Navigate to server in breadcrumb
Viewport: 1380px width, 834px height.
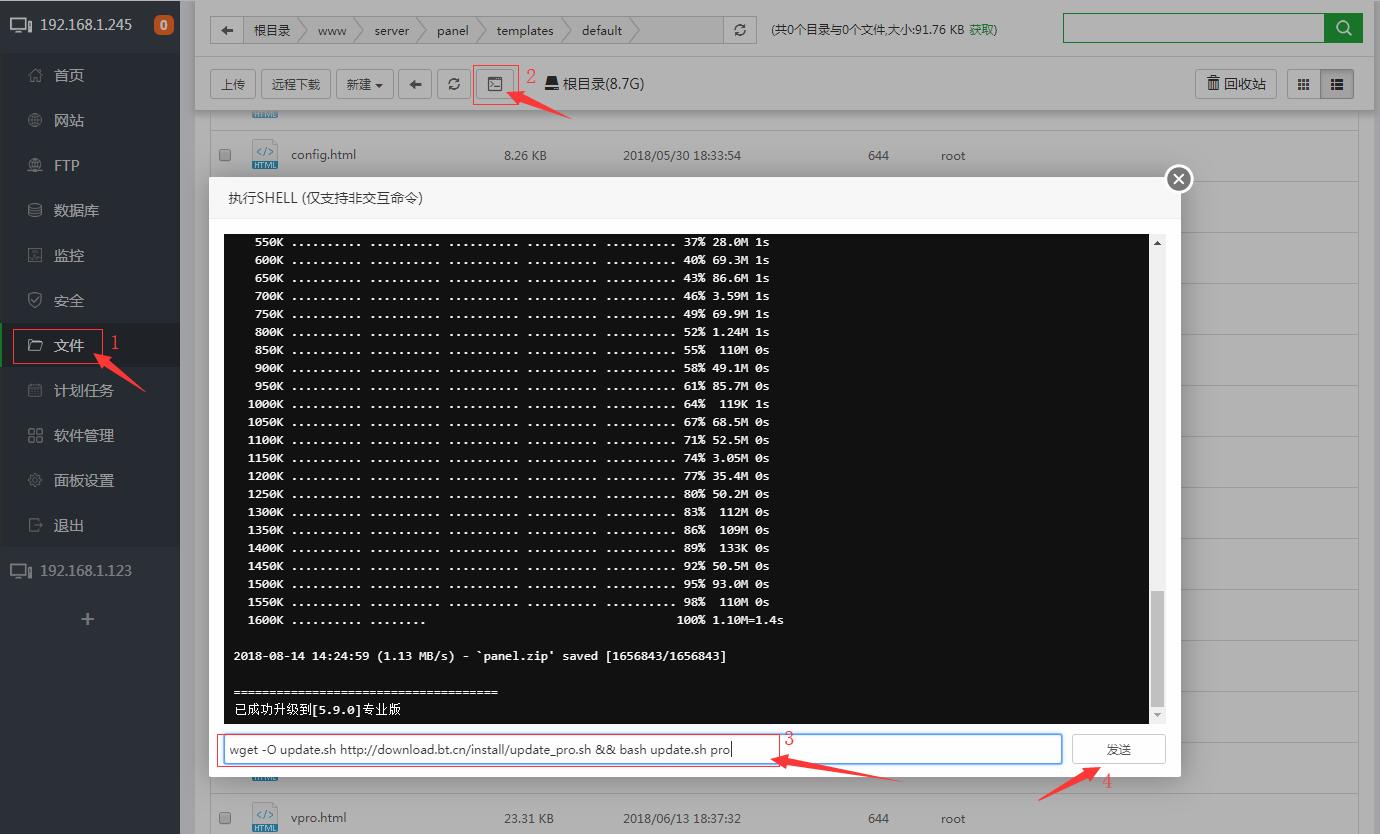[x=392, y=30]
